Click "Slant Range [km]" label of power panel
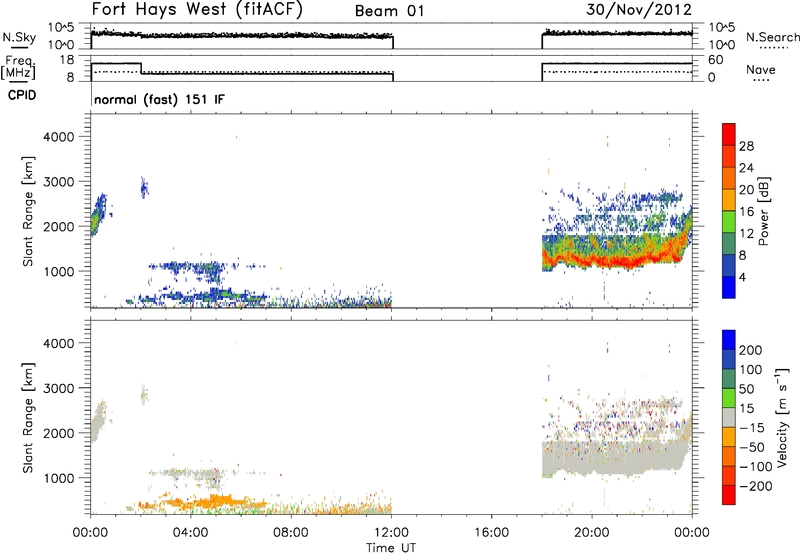800x554 pixels. click(28, 211)
